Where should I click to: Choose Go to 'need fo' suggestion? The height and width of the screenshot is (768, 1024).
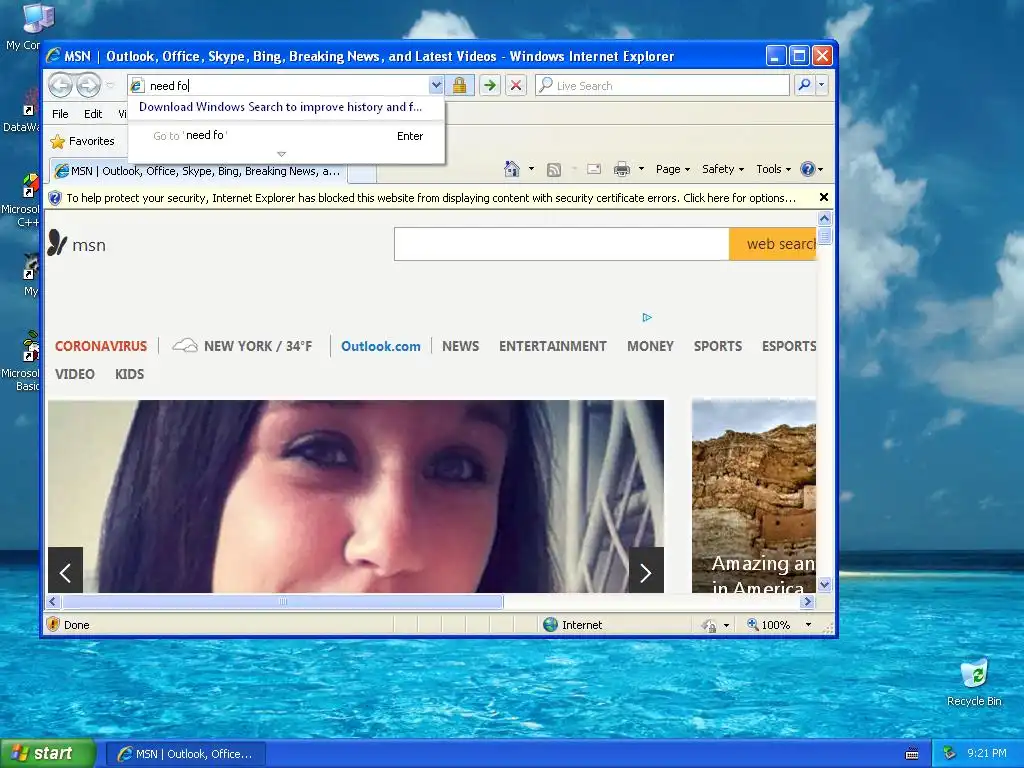[287, 136]
